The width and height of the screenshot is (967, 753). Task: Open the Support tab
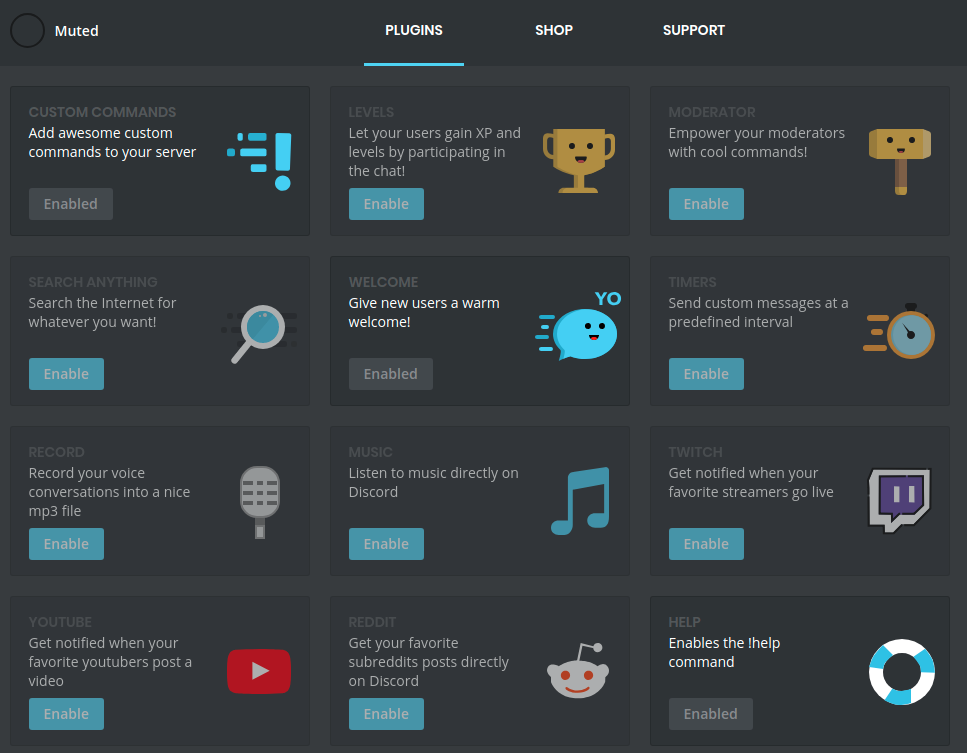click(x=694, y=30)
